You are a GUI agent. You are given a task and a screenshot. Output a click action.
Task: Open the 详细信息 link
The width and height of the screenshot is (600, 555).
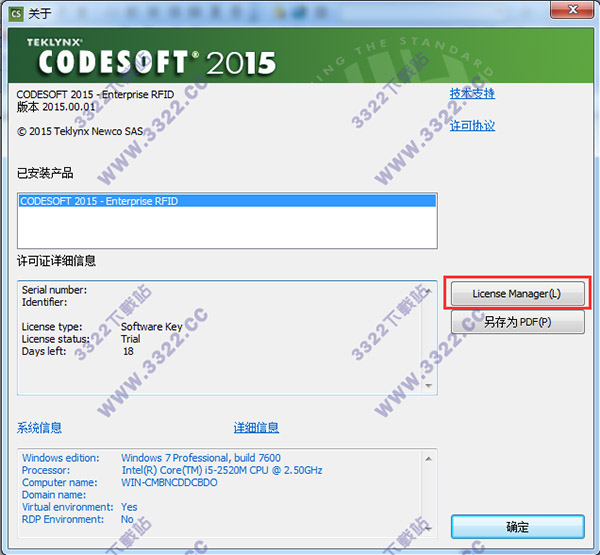[x=256, y=428]
